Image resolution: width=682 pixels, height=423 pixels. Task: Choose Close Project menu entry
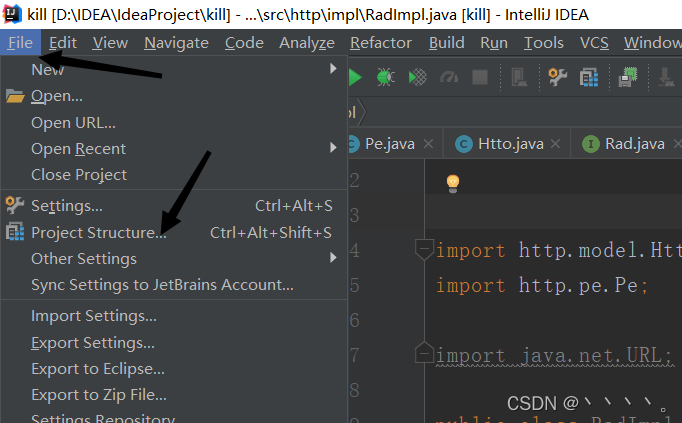tap(174, 175)
